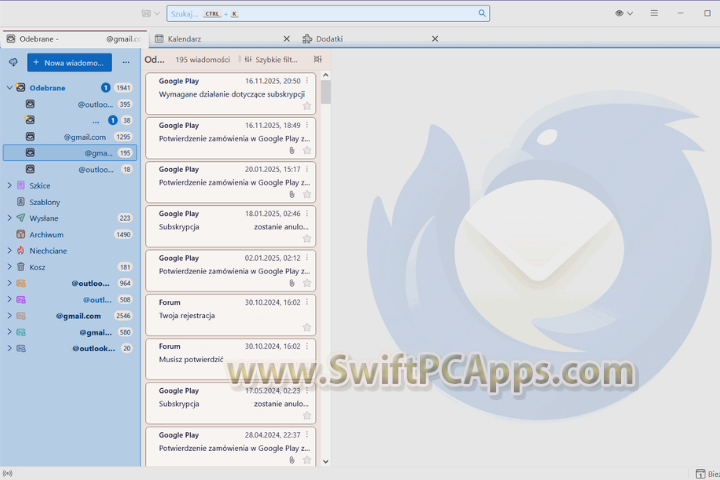Expand the @outloo... account with 964 messages
Image resolution: width=720 pixels, height=480 pixels.
9,283
